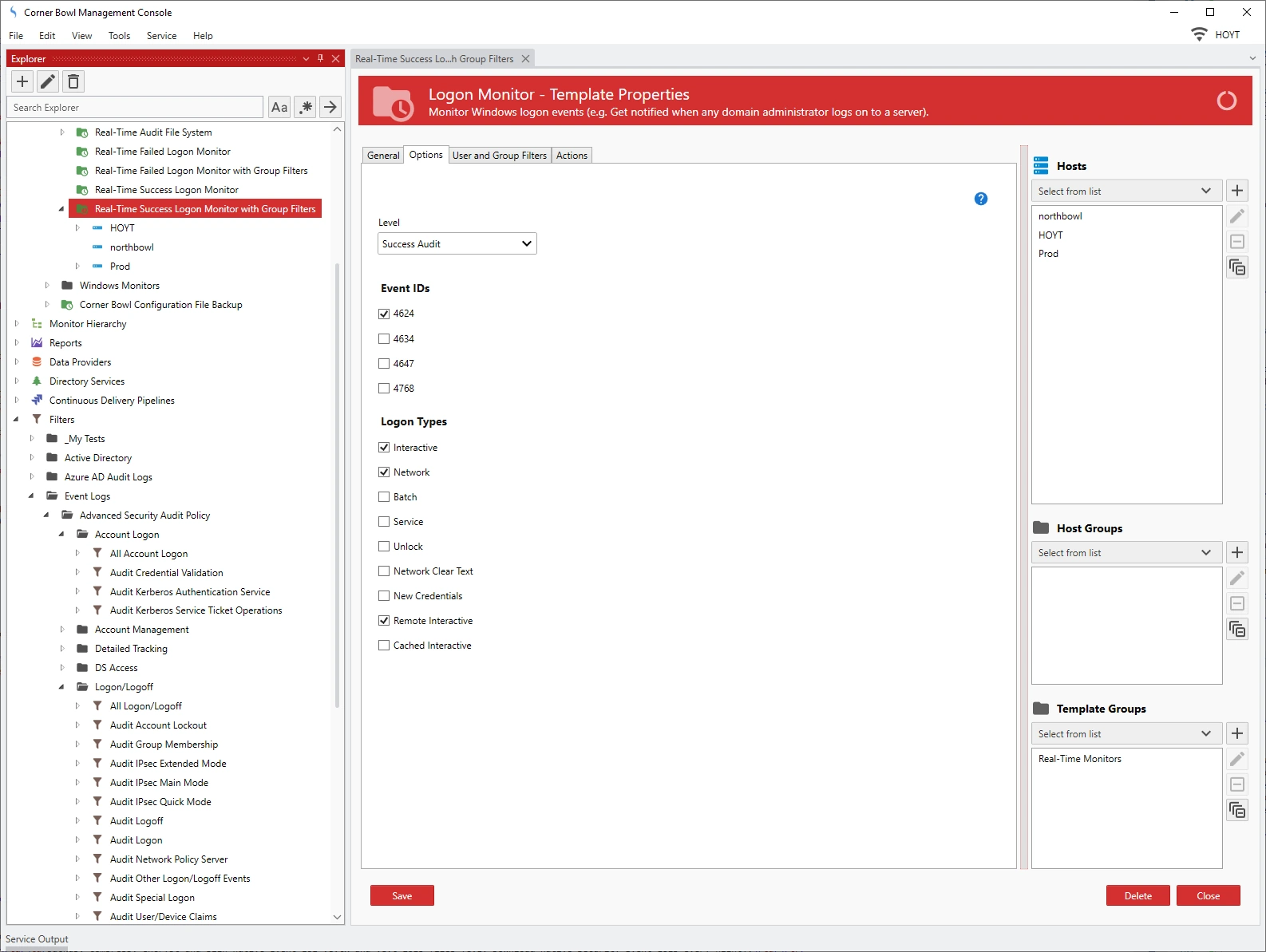Screen dimensions: 1266x952
Task: Click the blue help question mark icon
Action: pos(981,199)
